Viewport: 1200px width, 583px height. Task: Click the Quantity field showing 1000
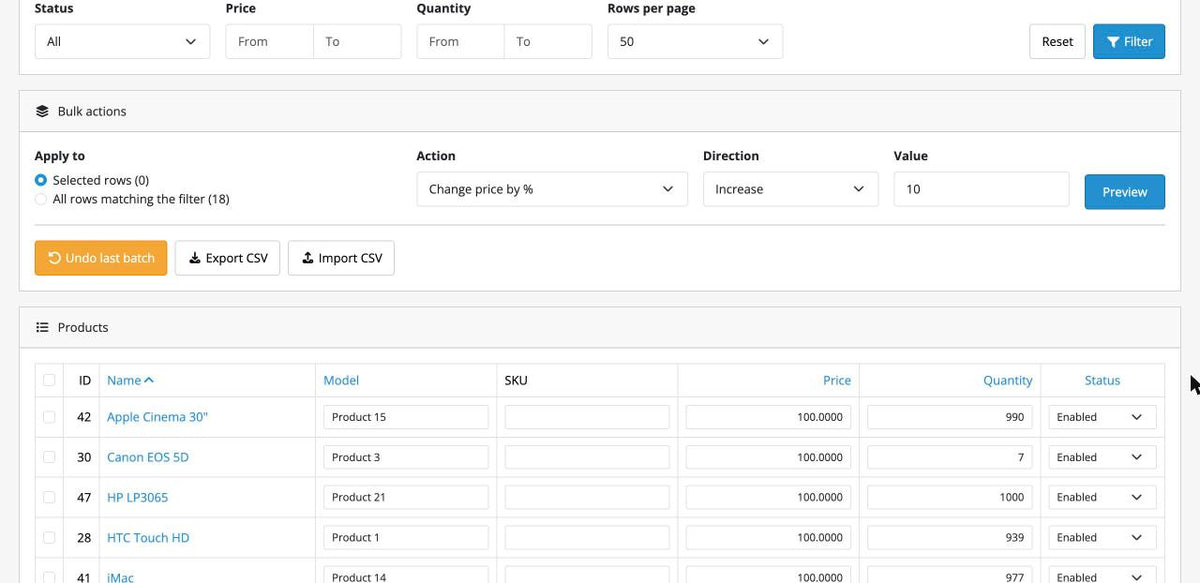pos(950,497)
